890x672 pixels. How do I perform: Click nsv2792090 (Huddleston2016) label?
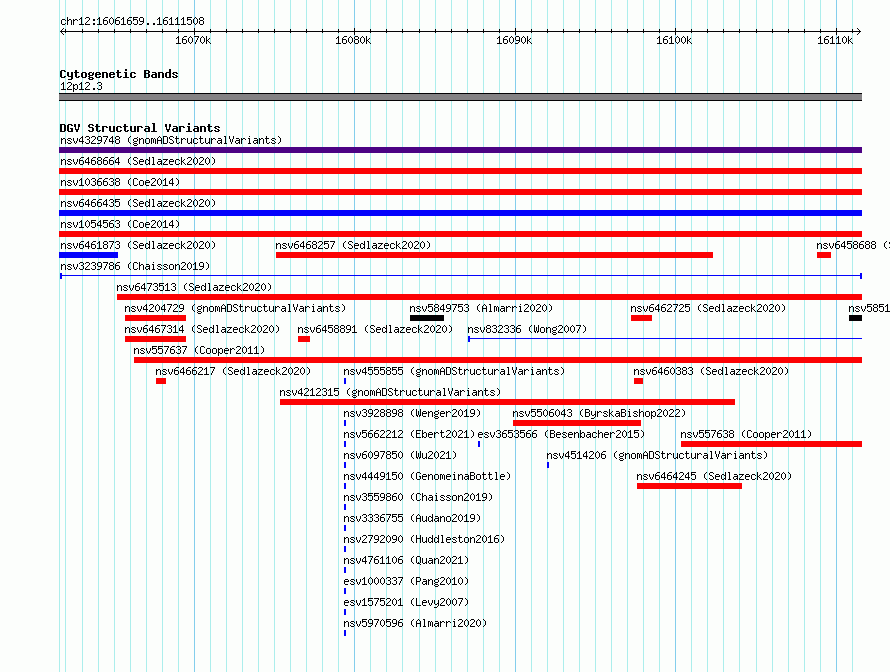[424, 539]
